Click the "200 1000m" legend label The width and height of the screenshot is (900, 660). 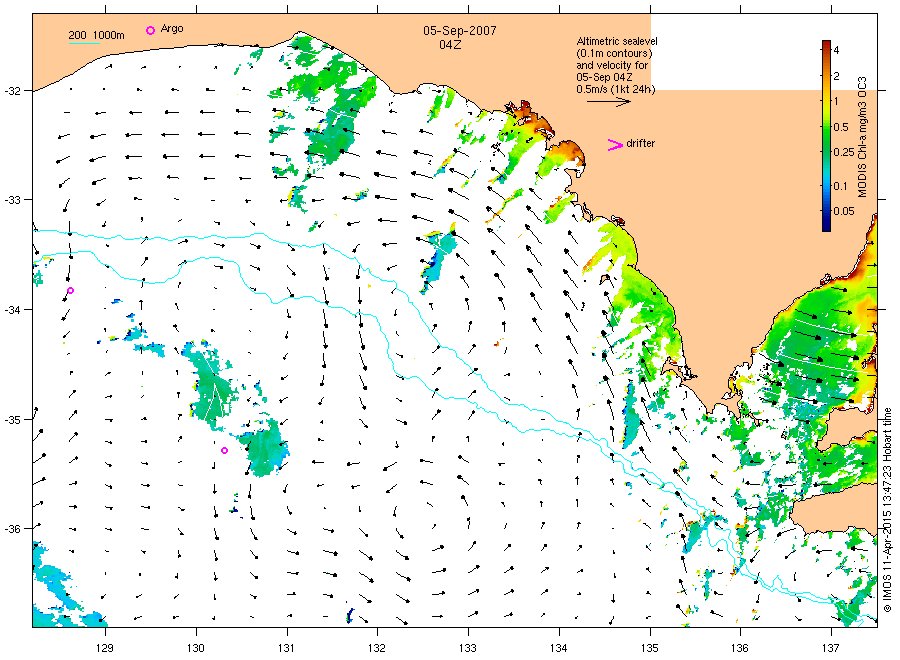click(96, 35)
